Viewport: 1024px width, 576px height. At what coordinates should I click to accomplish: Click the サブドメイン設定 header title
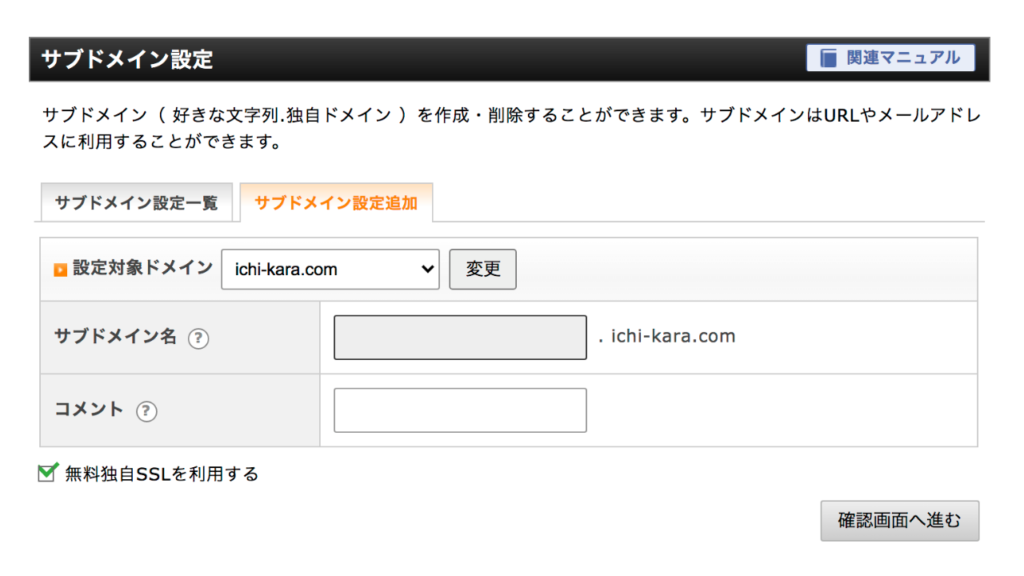coord(127,59)
